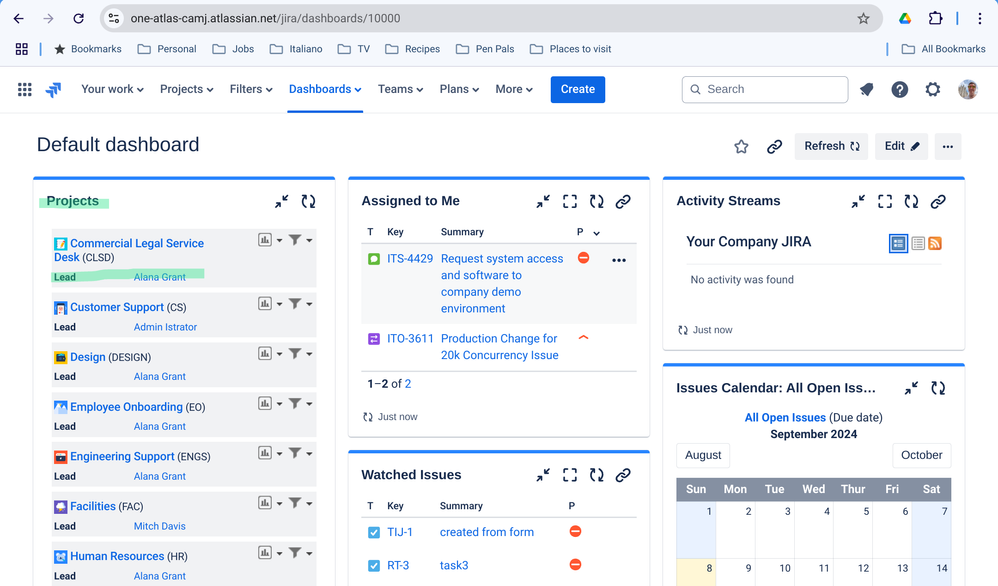Viewport: 998px width, 586px height.
Task: Refresh the Assigned to Me gadget
Action: click(596, 202)
